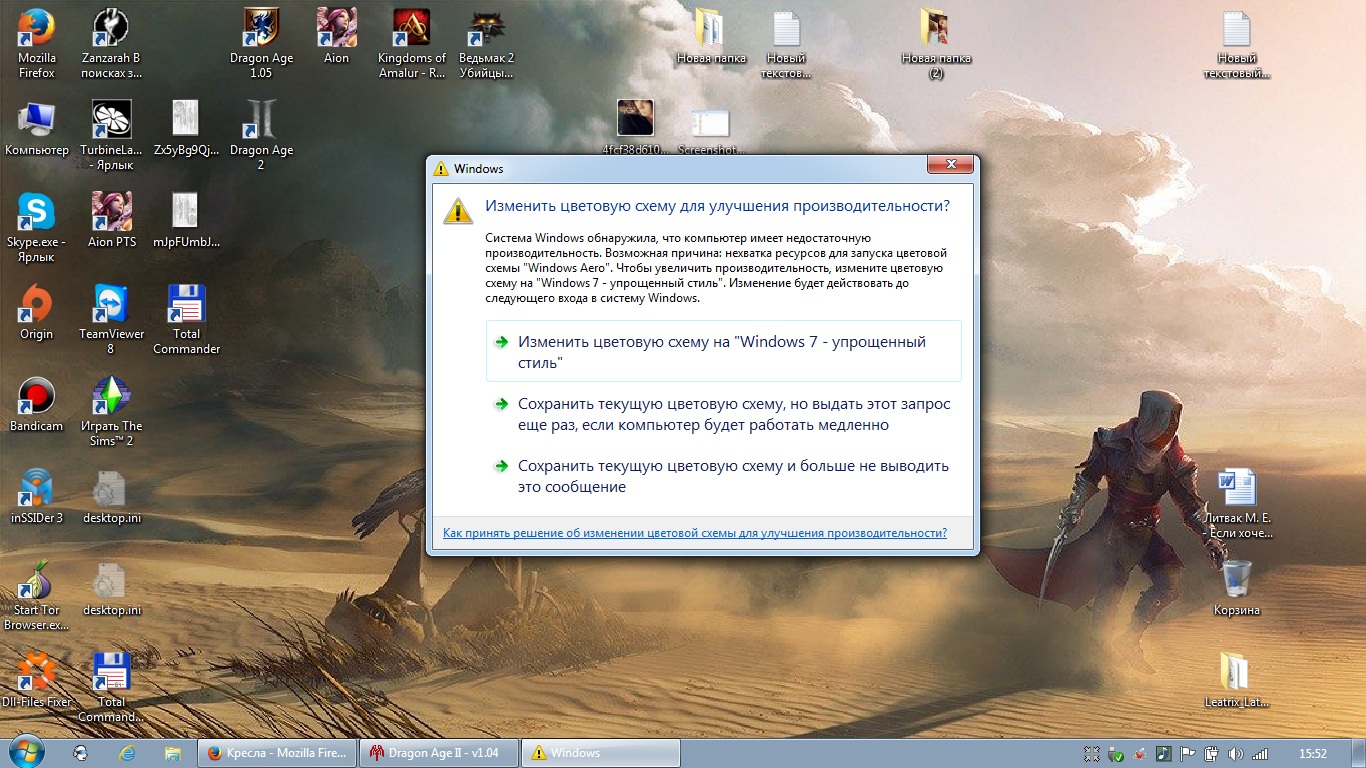The image size is (1366, 768).
Task: Choose Сохранить схему и больше не выводить сообщение
Action: [723, 476]
